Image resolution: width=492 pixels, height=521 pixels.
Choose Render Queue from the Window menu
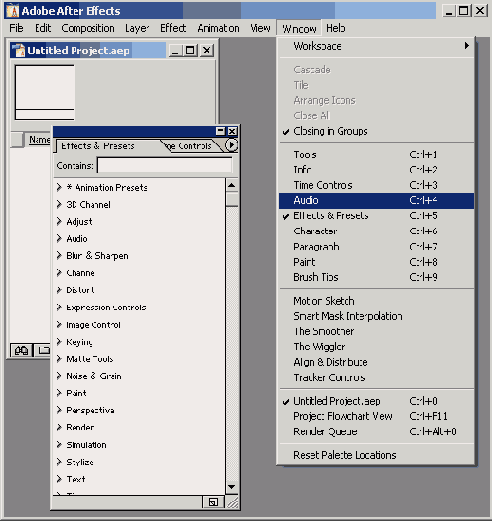[377, 432]
